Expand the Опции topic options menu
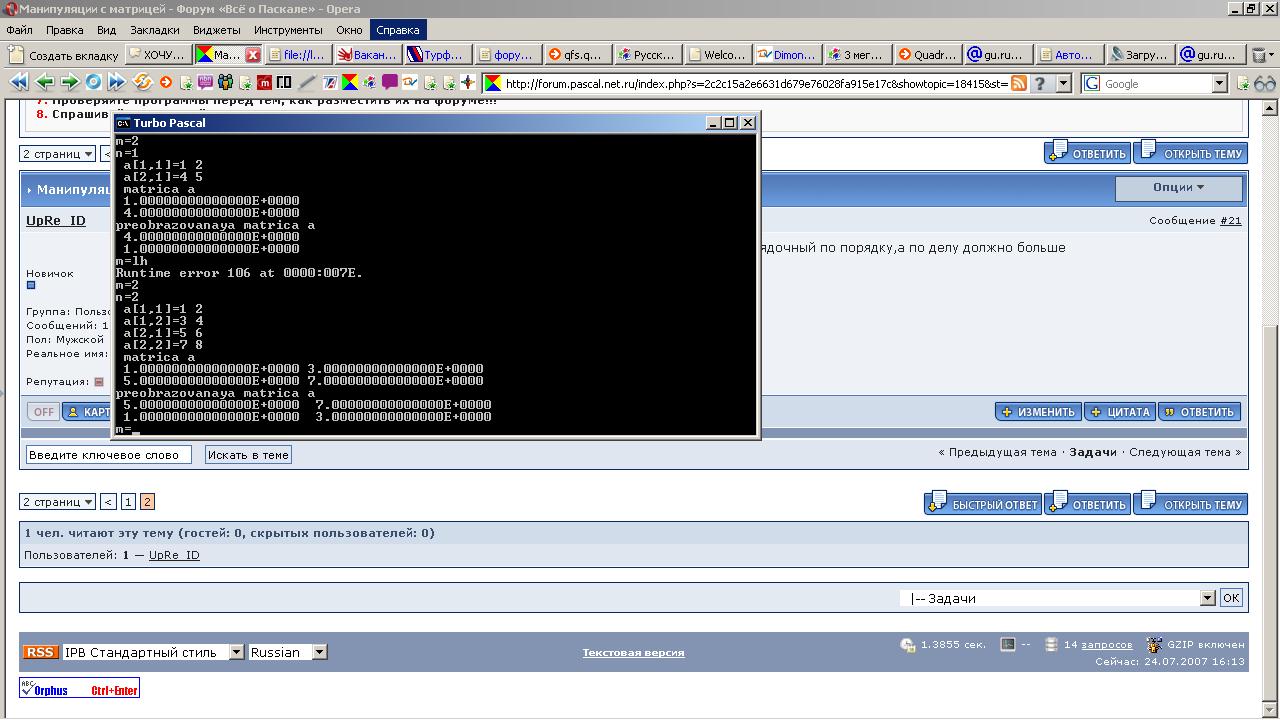Image resolution: width=1280 pixels, height=720 pixels. [x=1178, y=187]
